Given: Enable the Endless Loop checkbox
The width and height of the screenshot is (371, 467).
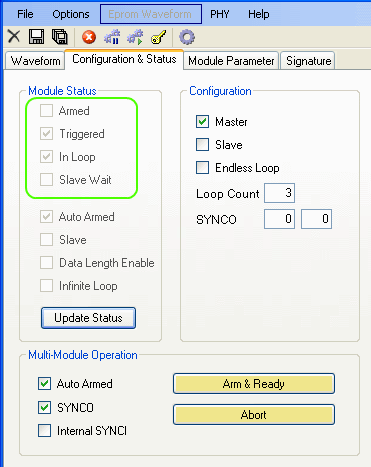Looking at the screenshot, I should 202,168.
